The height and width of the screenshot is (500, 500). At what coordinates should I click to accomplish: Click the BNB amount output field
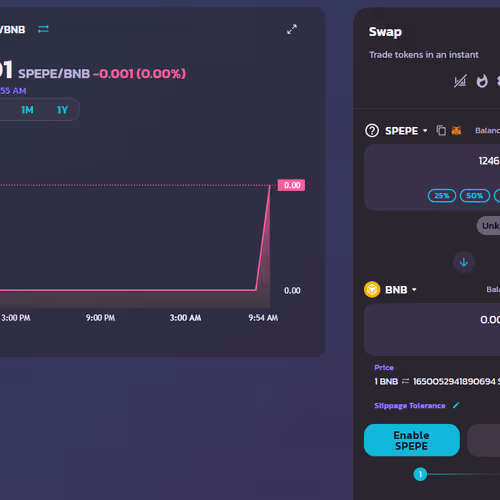pos(432,329)
